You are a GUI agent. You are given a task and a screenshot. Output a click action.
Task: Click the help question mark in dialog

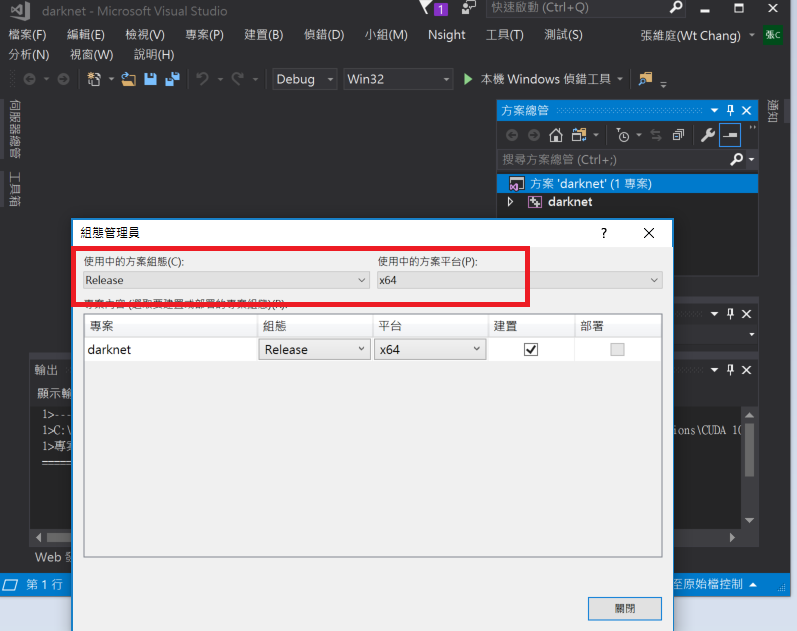pyautogui.click(x=604, y=233)
